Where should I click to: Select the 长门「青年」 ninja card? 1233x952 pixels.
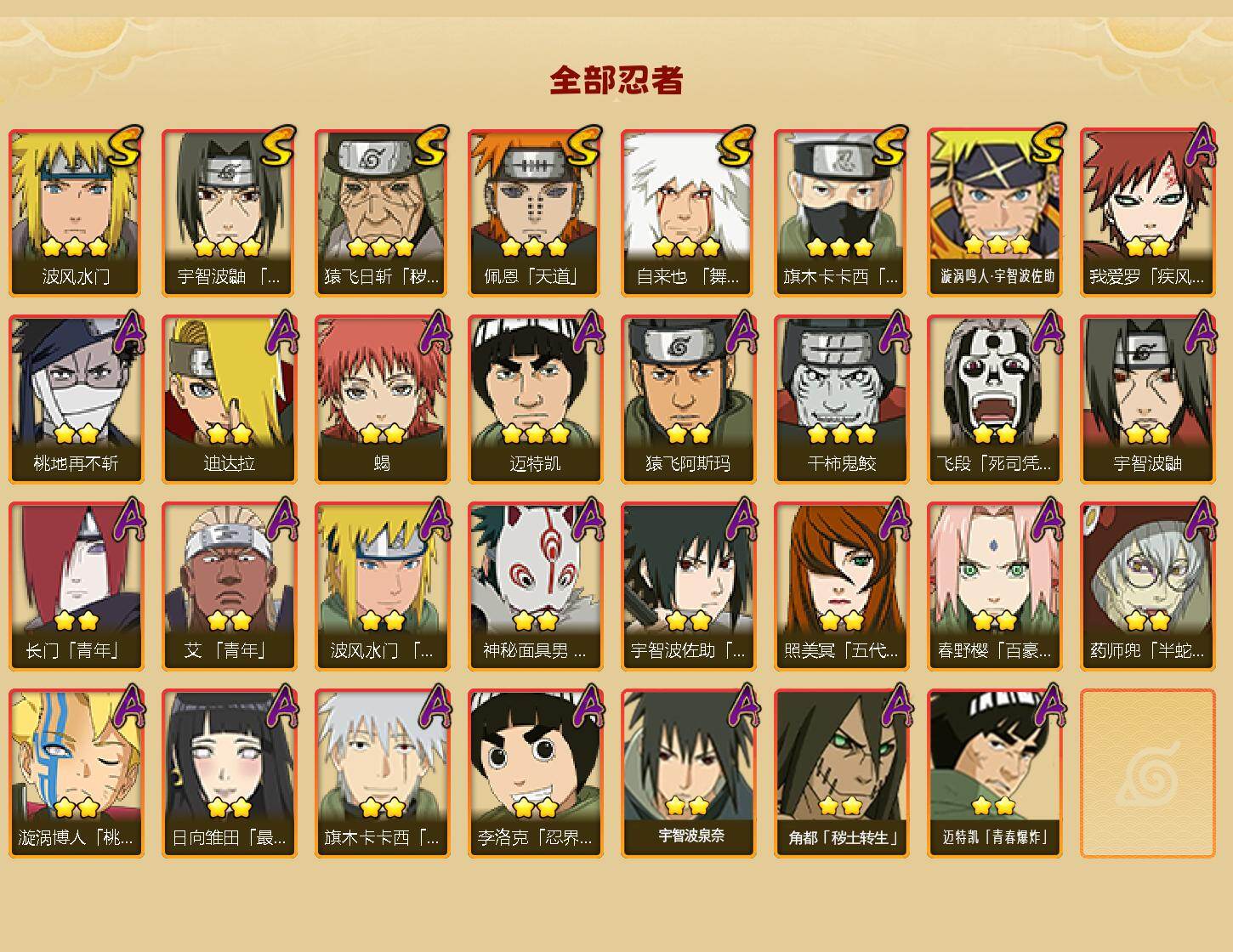(x=76, y=586)
